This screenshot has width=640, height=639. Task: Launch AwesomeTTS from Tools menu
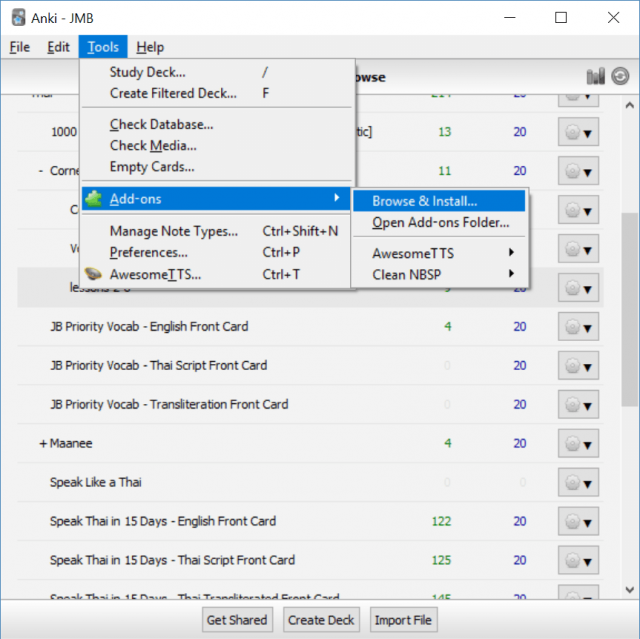coord(216,274)
